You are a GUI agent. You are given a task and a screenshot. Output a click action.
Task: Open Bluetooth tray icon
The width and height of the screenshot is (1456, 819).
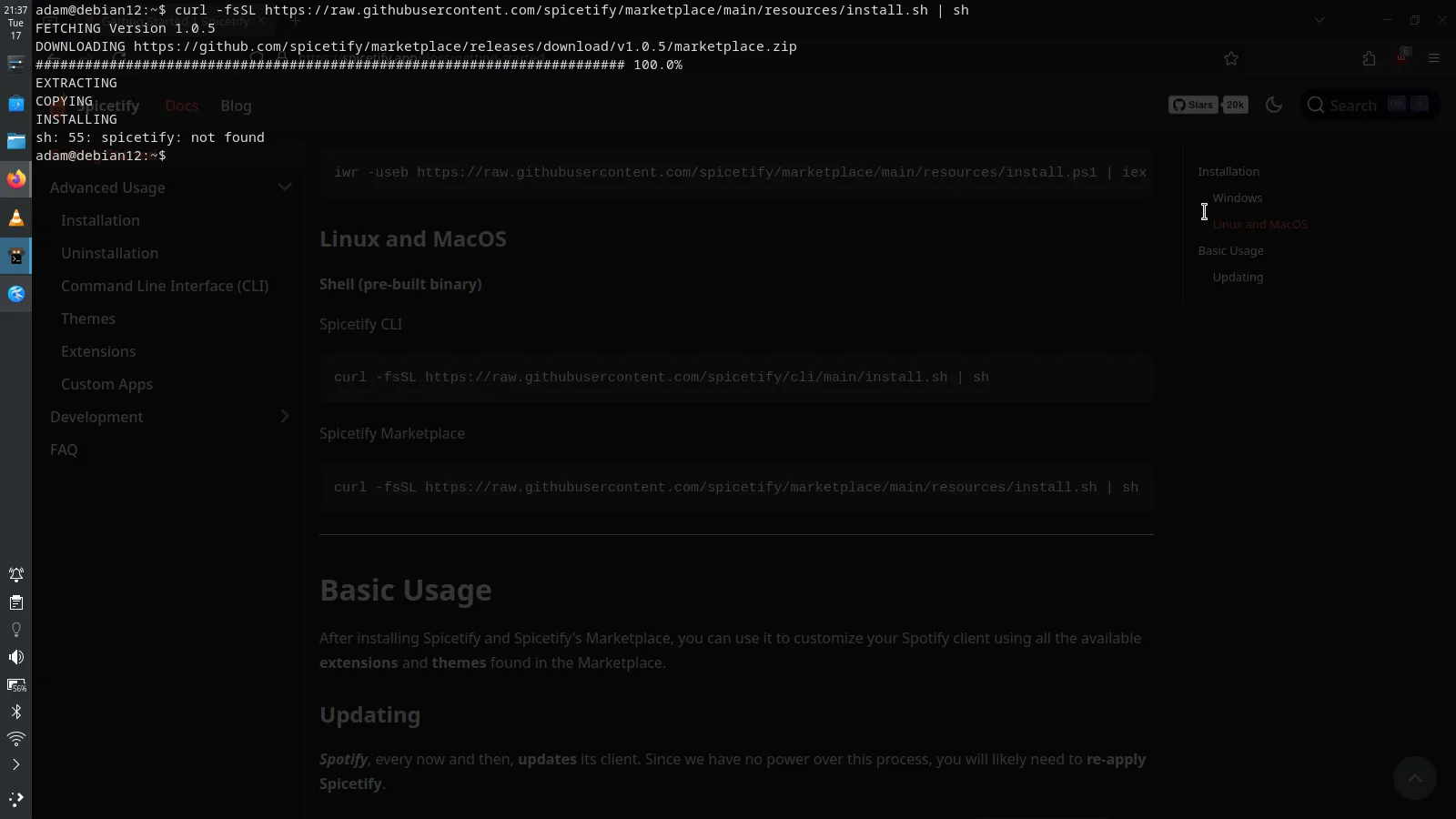(15, 712)
